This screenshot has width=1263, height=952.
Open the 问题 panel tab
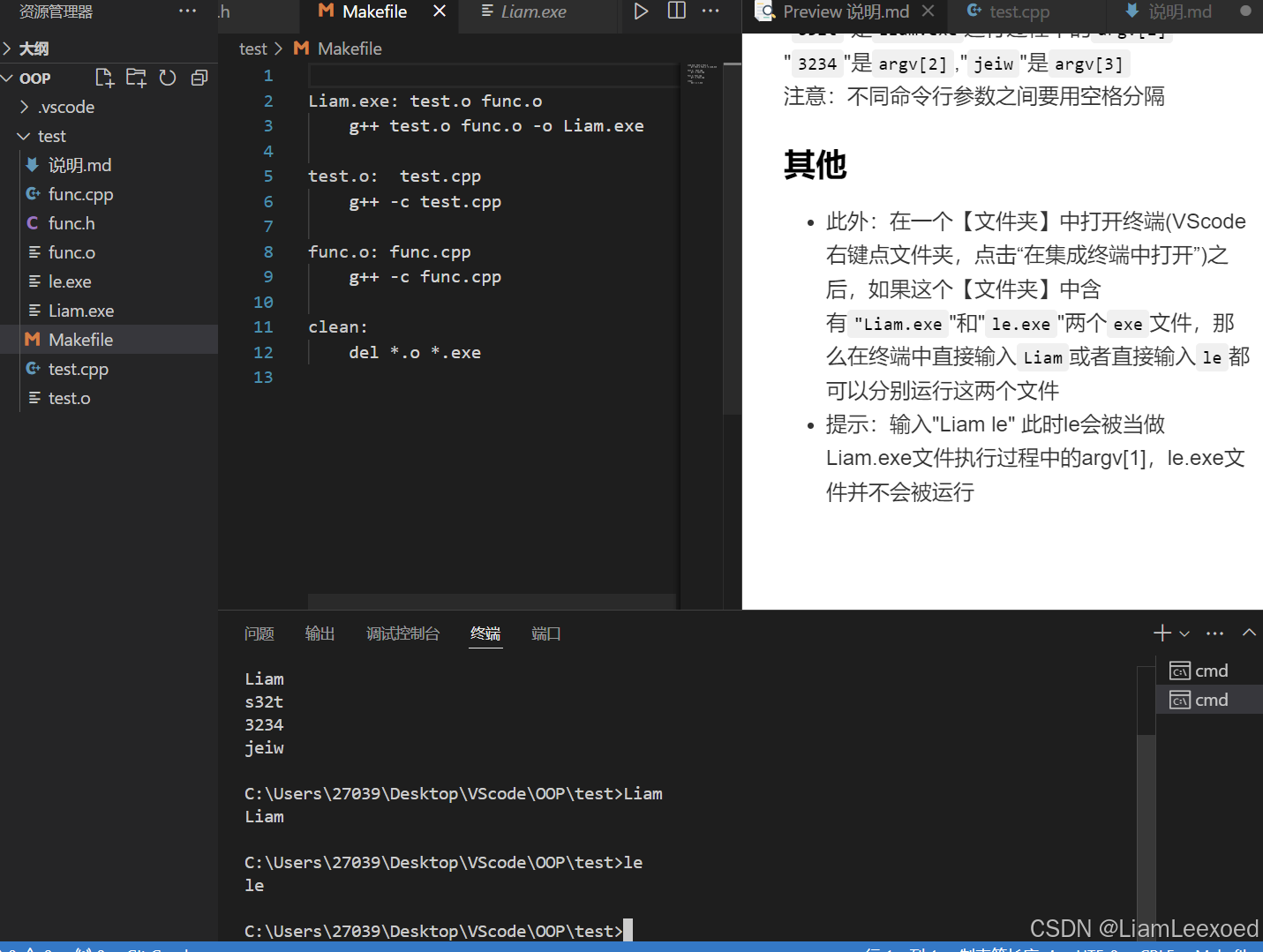(259, 633)
